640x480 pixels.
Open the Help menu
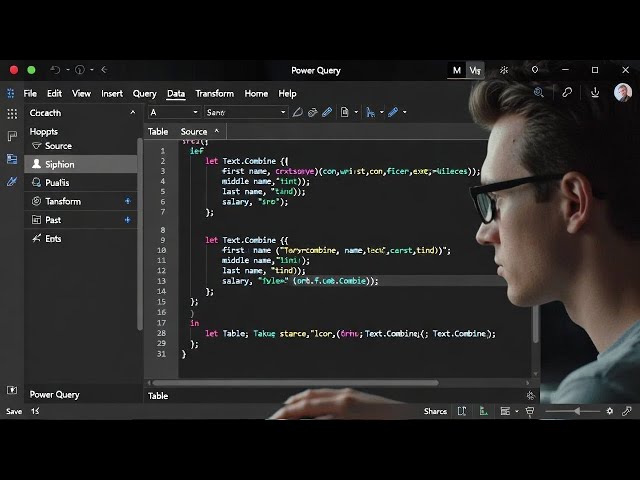point(287,93)
